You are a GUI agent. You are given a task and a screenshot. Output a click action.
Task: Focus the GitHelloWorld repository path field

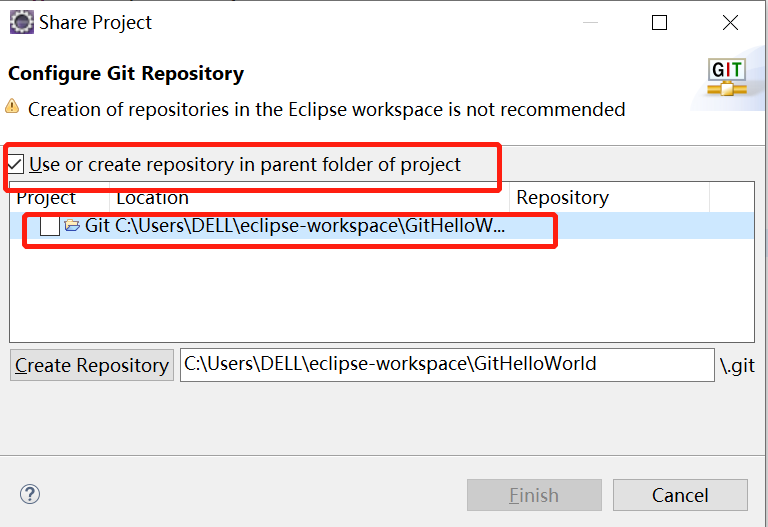click(x=447, y=365)
